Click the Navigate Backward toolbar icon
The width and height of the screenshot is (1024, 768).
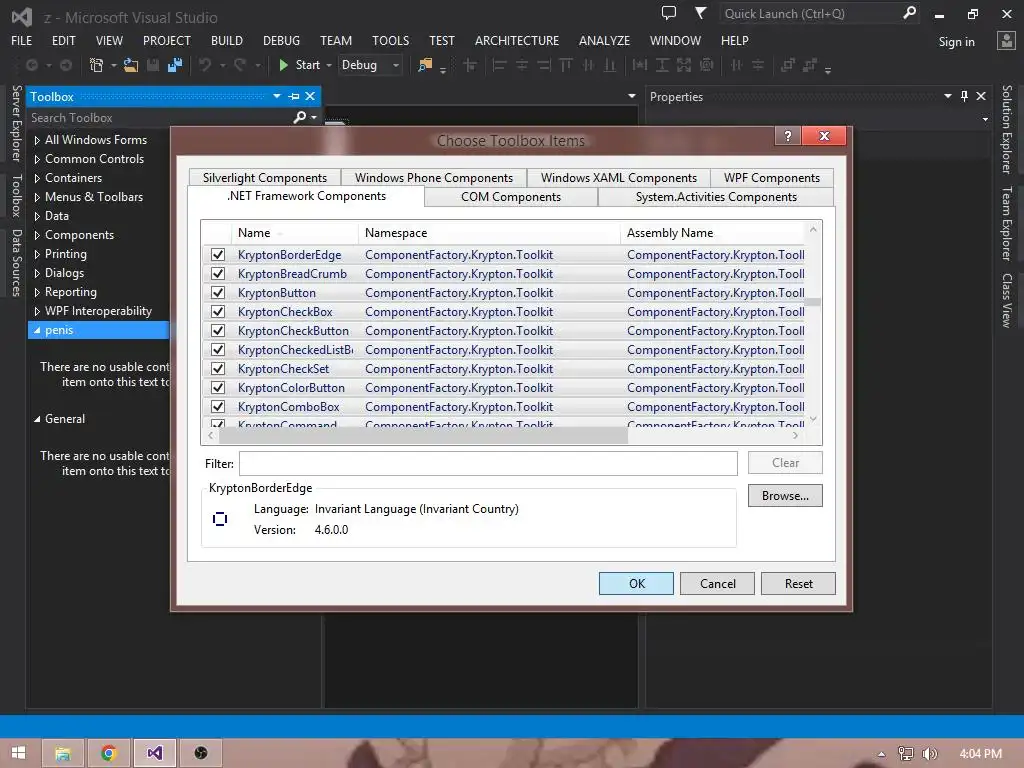click(x=31, y=65)
